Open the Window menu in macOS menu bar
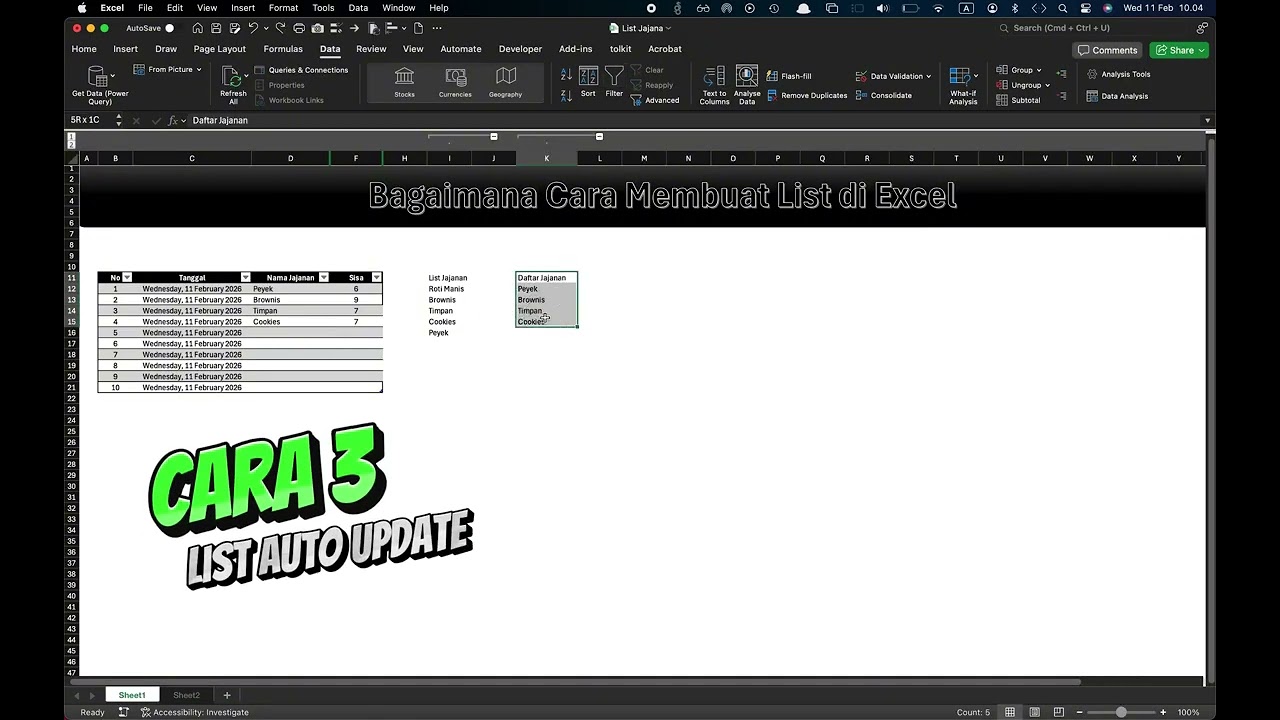 point(399,8)
